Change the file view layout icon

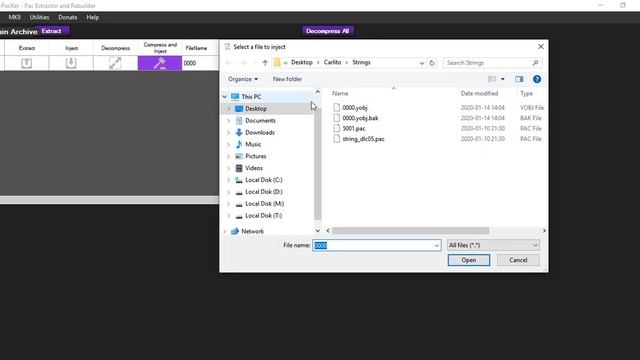click(x=492, y=79)
